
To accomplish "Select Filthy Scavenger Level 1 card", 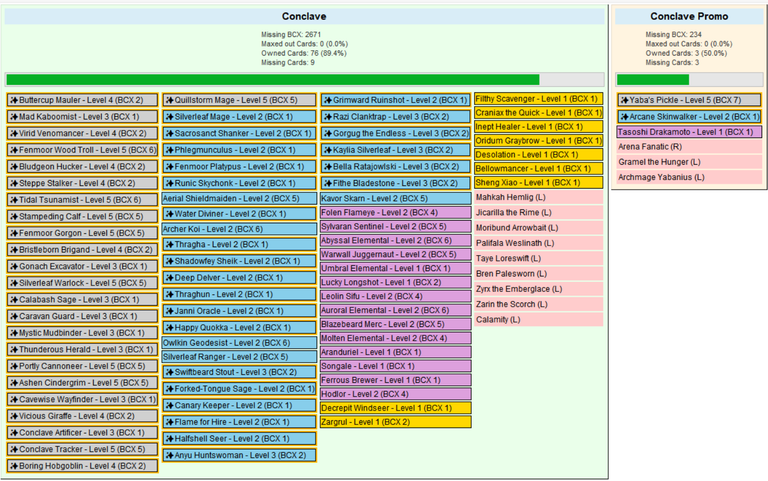I will (x=538, y=99).
